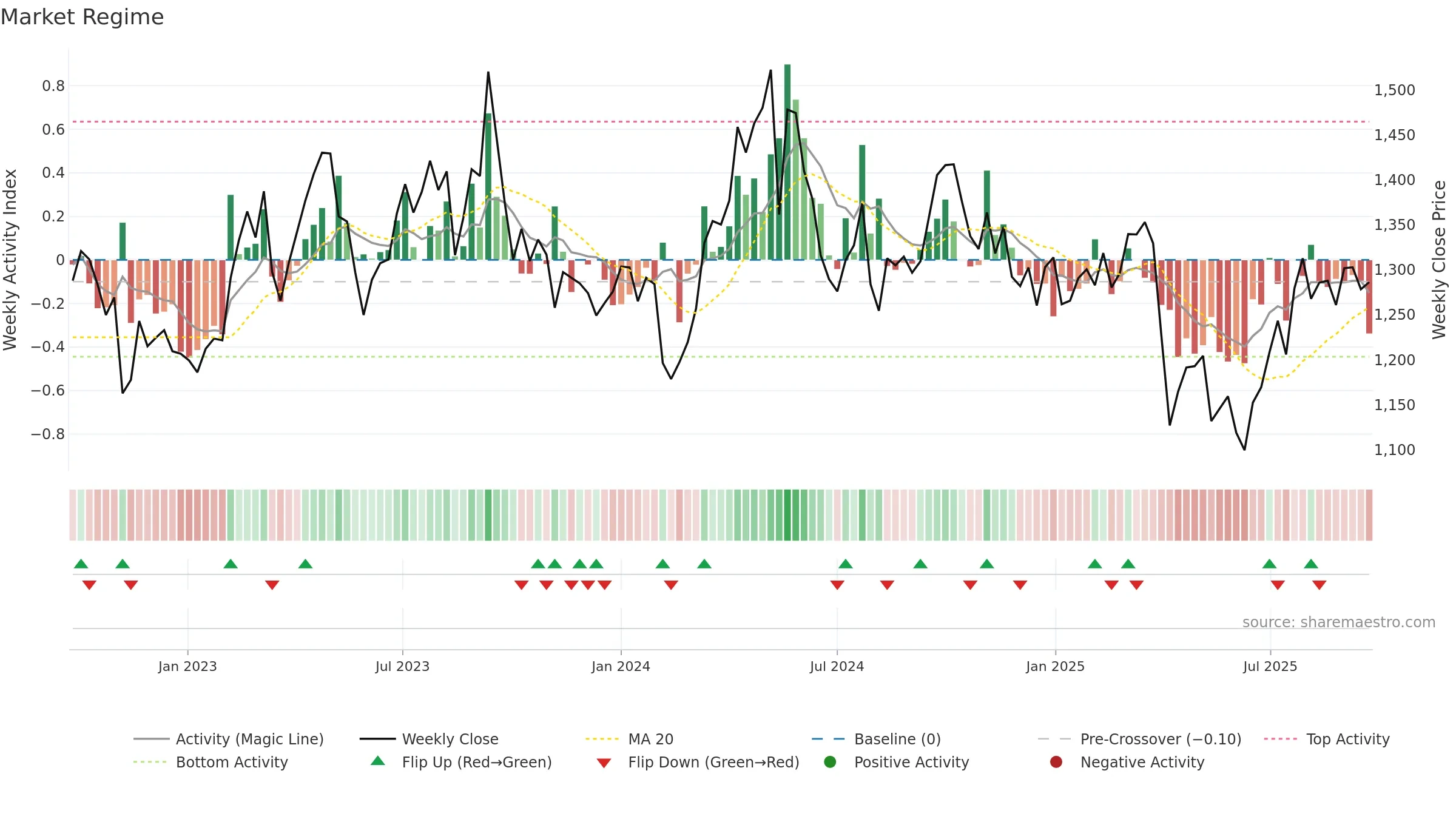Click the dark red circle Negative Activity legend icon
This screenshot has height=819, width=1456.
[x=1056, y=762]
